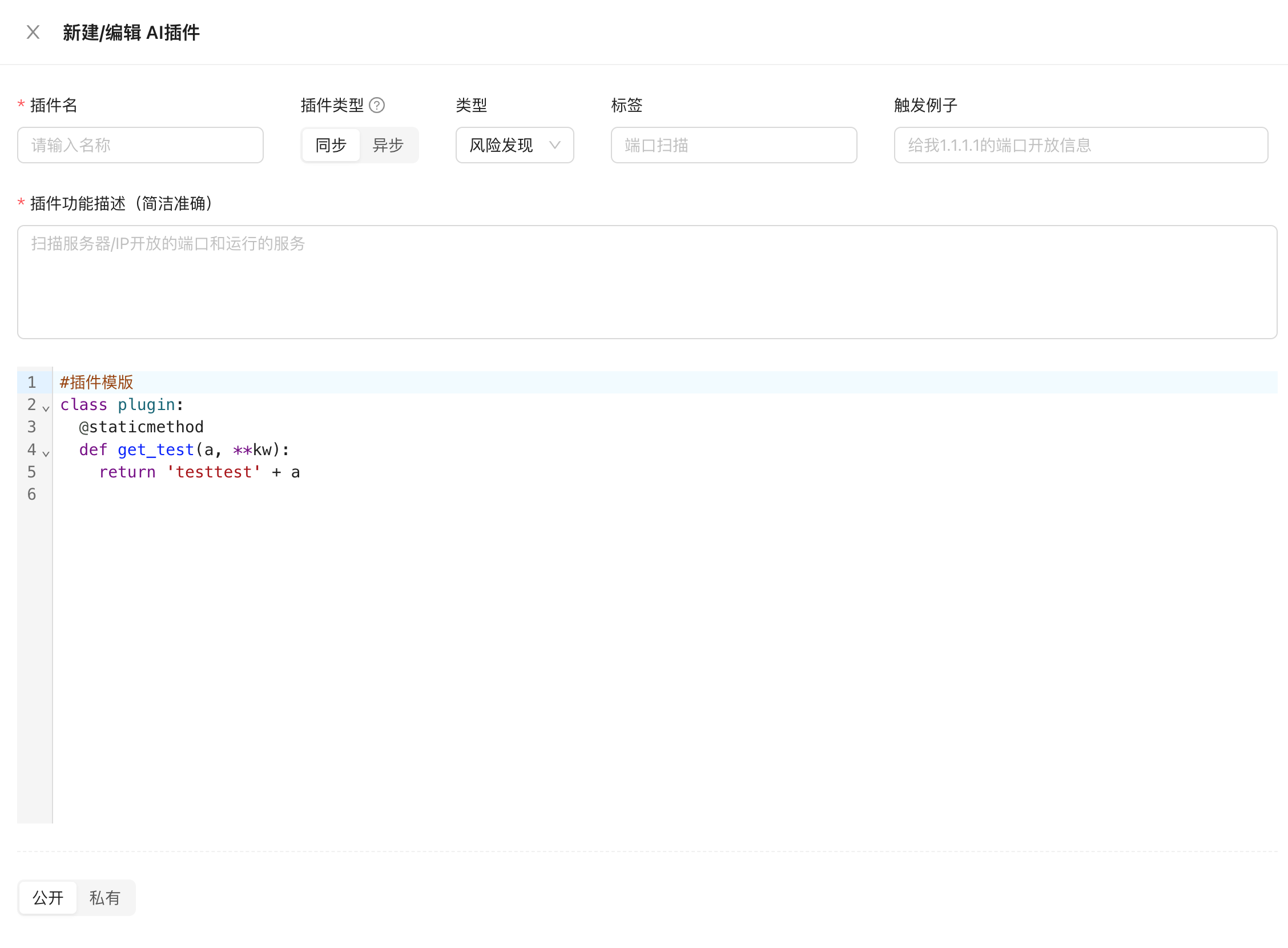Viewport: 1288px width, 948px height.
Task: Click the 插件名 name input field
Action: (140, 145)
